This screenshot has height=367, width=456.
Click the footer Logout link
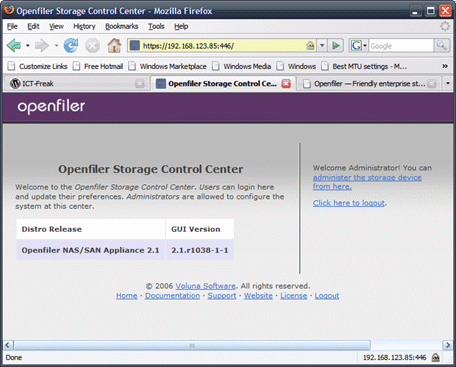(327, 296)
